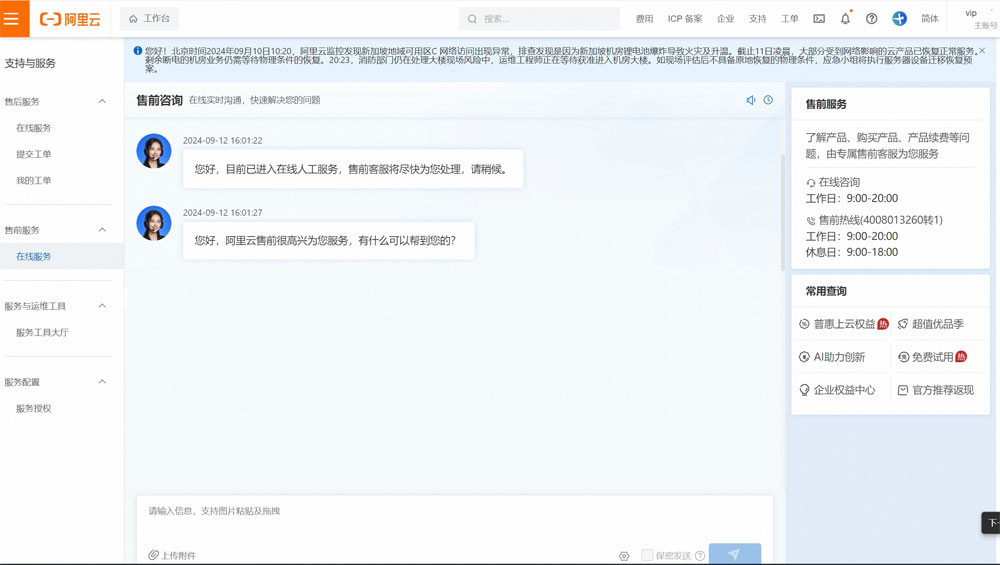
Task: Open 服务授权 in sidebar
Action: coord(34,408)
